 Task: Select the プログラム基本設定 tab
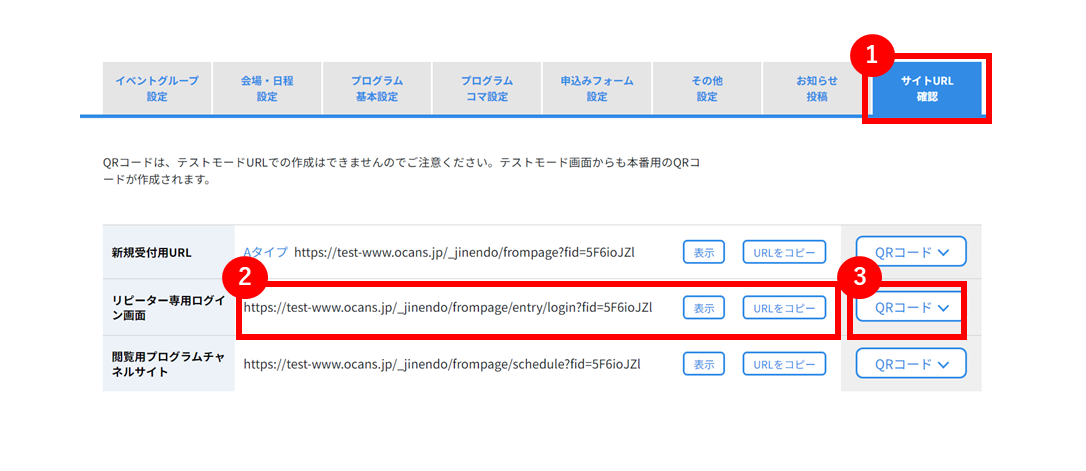point(377,89)
